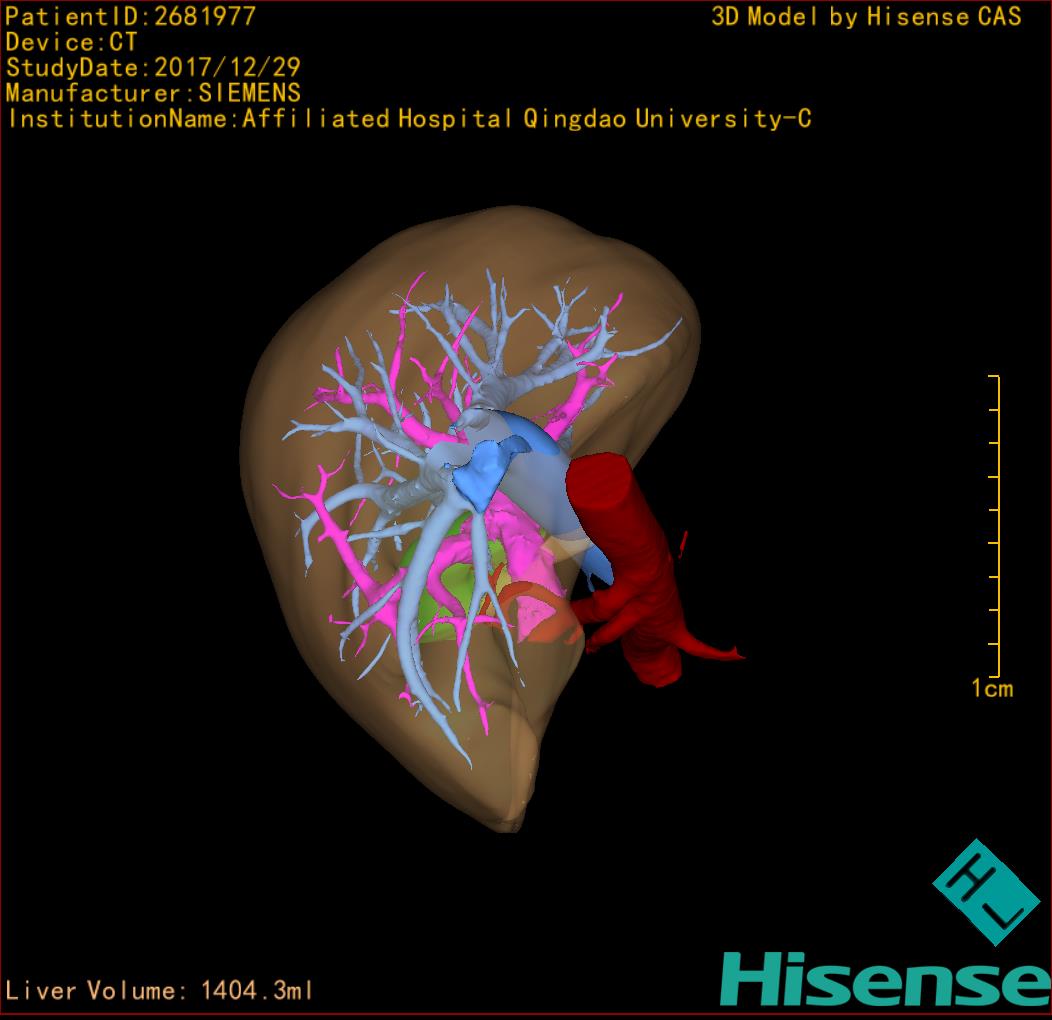Click the Manufacturer:SIEMENS label
Viewport: 1052px width, 1020px height.
click(x=152, y=93)
